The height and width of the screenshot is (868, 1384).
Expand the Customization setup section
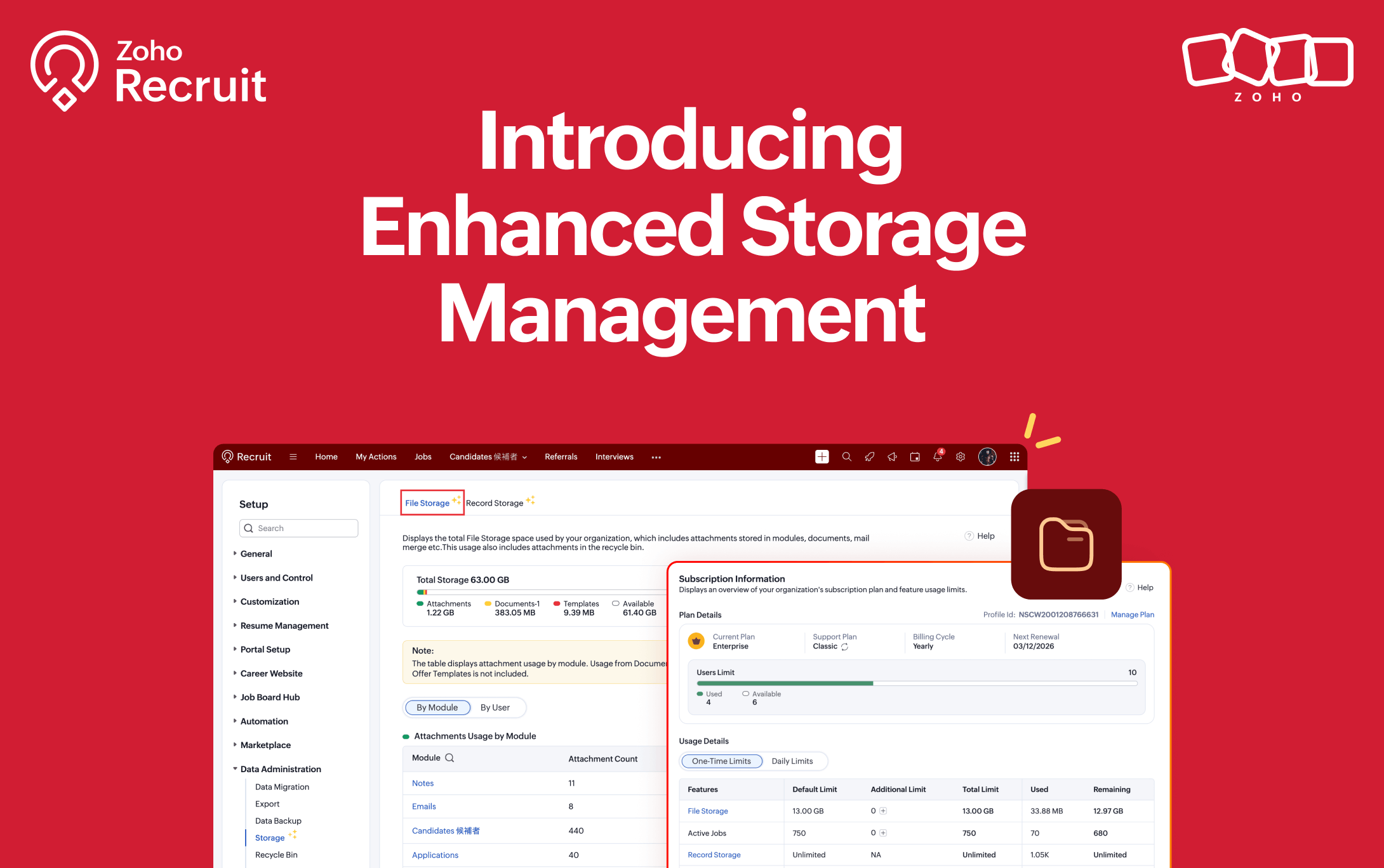(269, 602)
